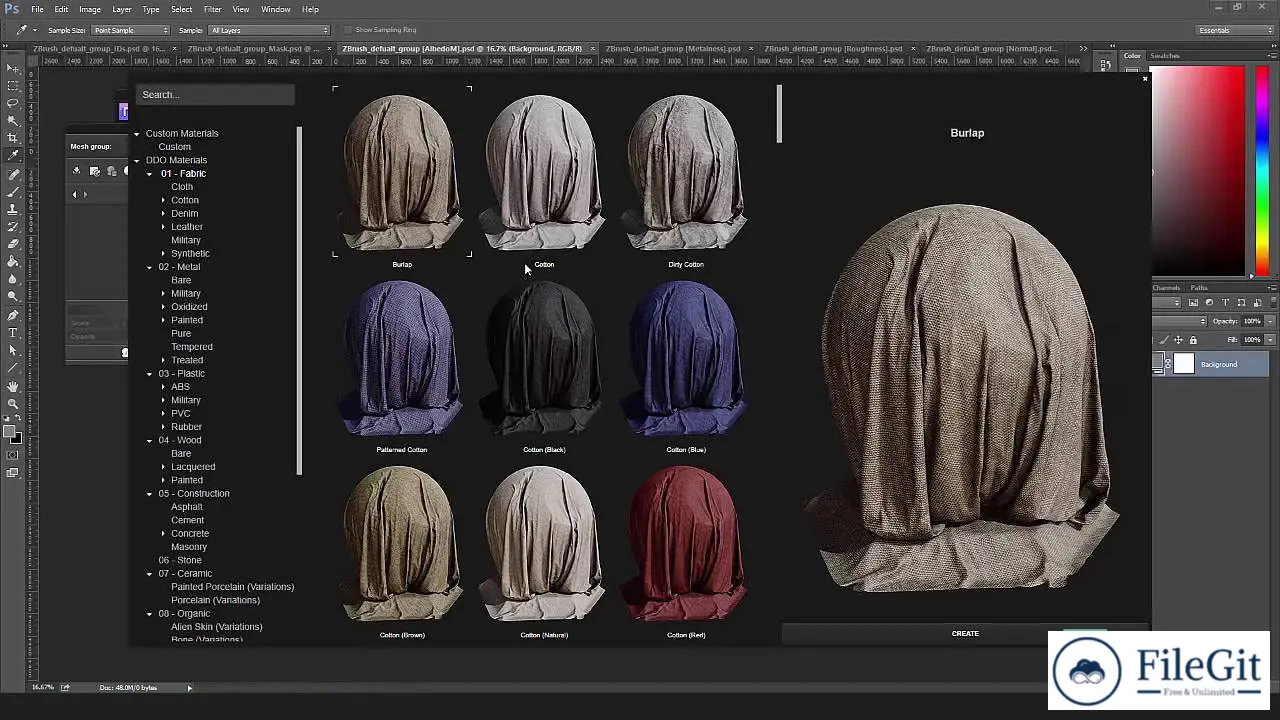Select the Eraser tool
The width and height of the screenshot is (1280, 720).
tap(13, 244)
